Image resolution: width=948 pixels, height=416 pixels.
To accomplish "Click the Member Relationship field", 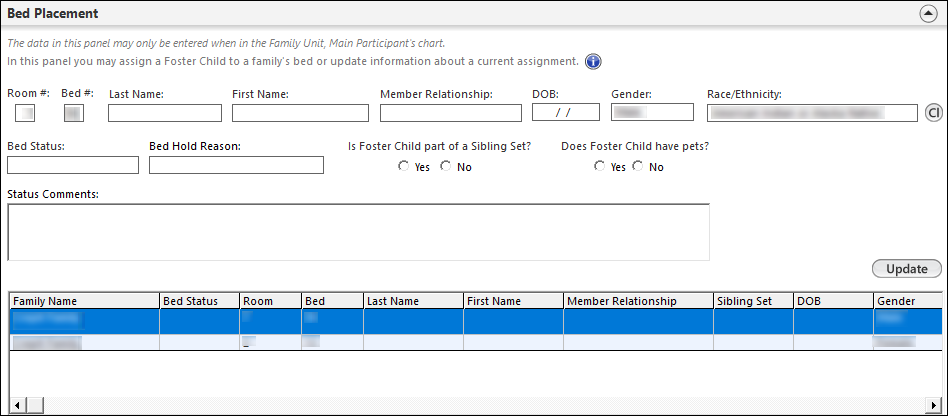I will point(452,113).
